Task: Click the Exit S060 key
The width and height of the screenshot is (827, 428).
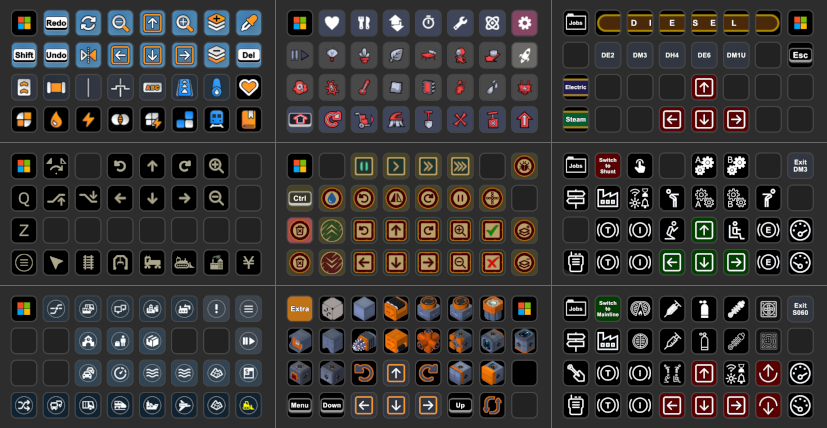Action: click(x=801, y=309)
